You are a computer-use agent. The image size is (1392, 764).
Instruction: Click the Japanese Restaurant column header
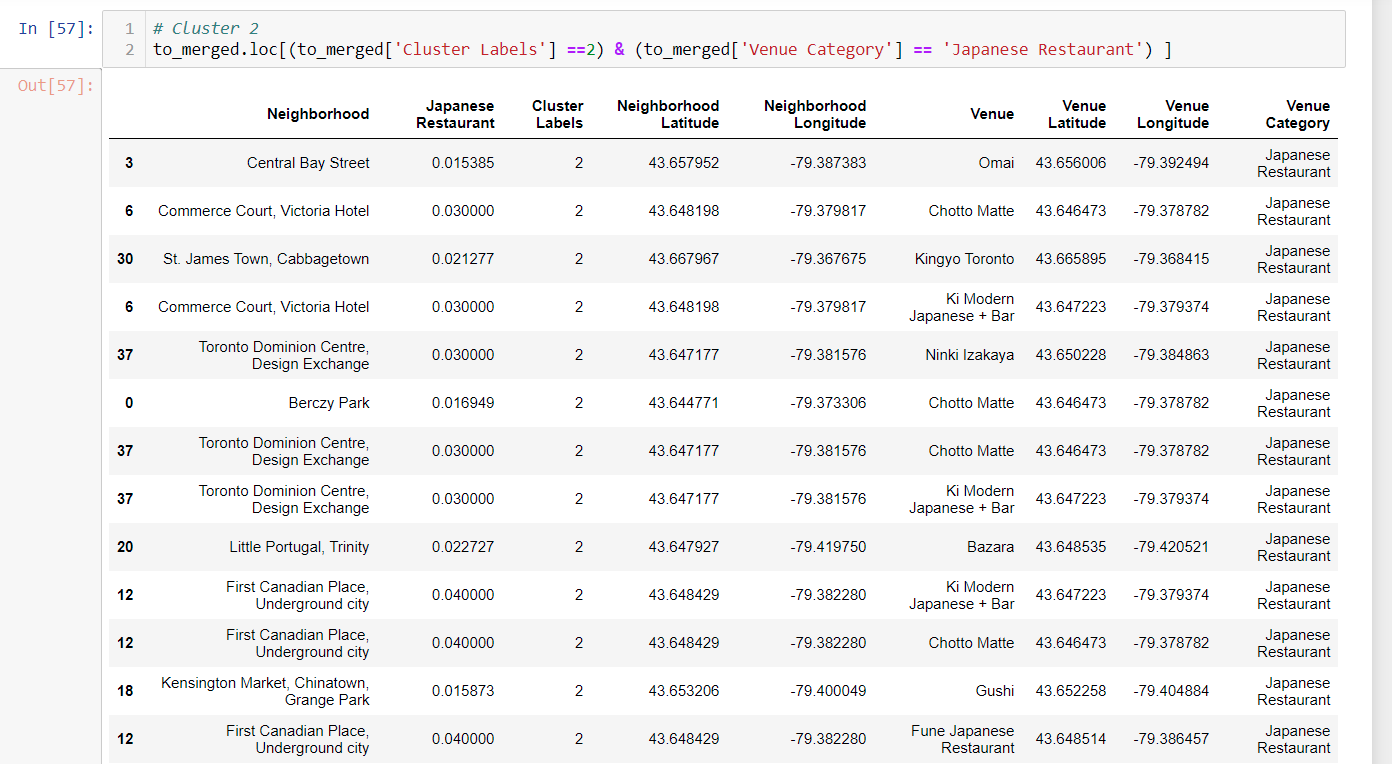coord(455,114)
